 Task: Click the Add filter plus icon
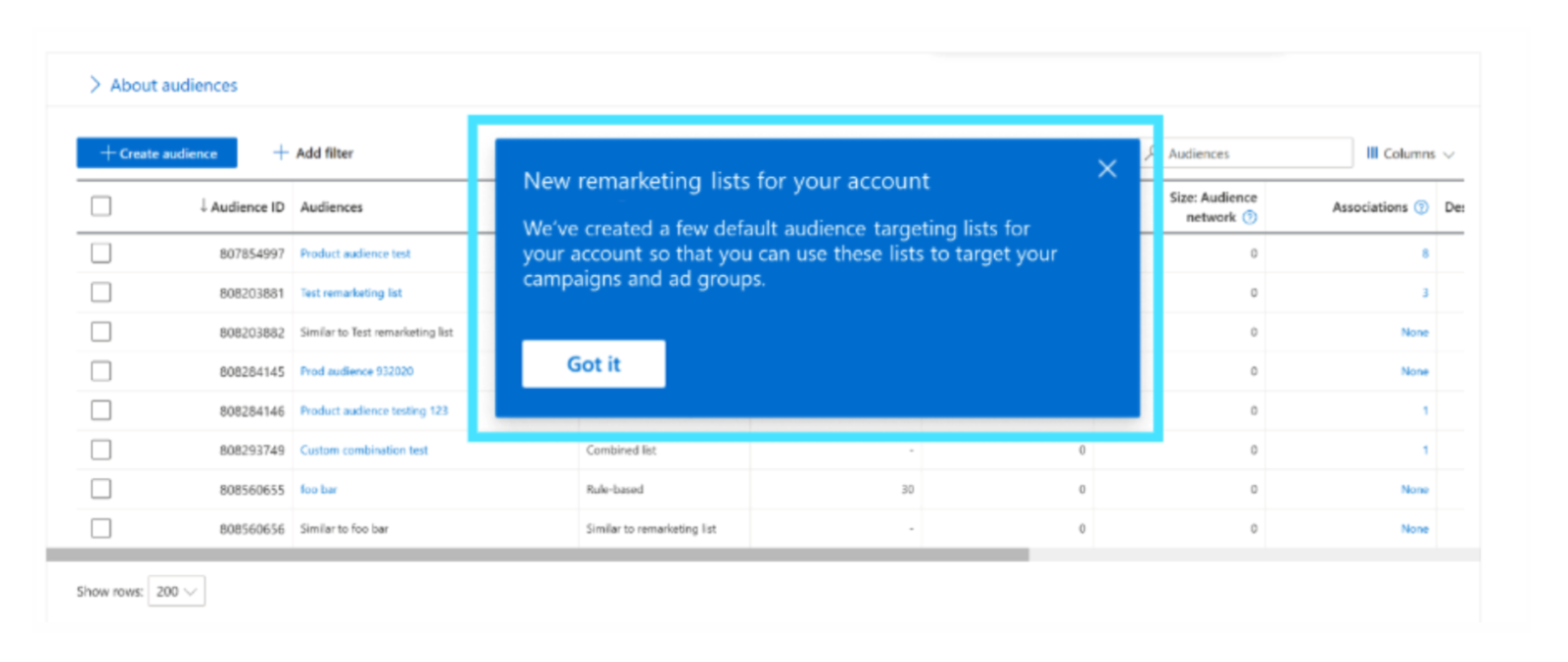coord(281,152)
